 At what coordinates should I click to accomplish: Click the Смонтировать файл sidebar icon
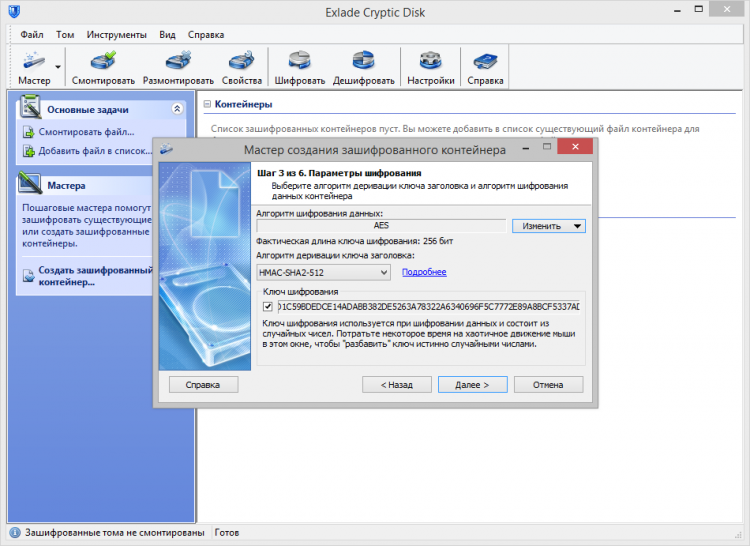click(29, 132)
